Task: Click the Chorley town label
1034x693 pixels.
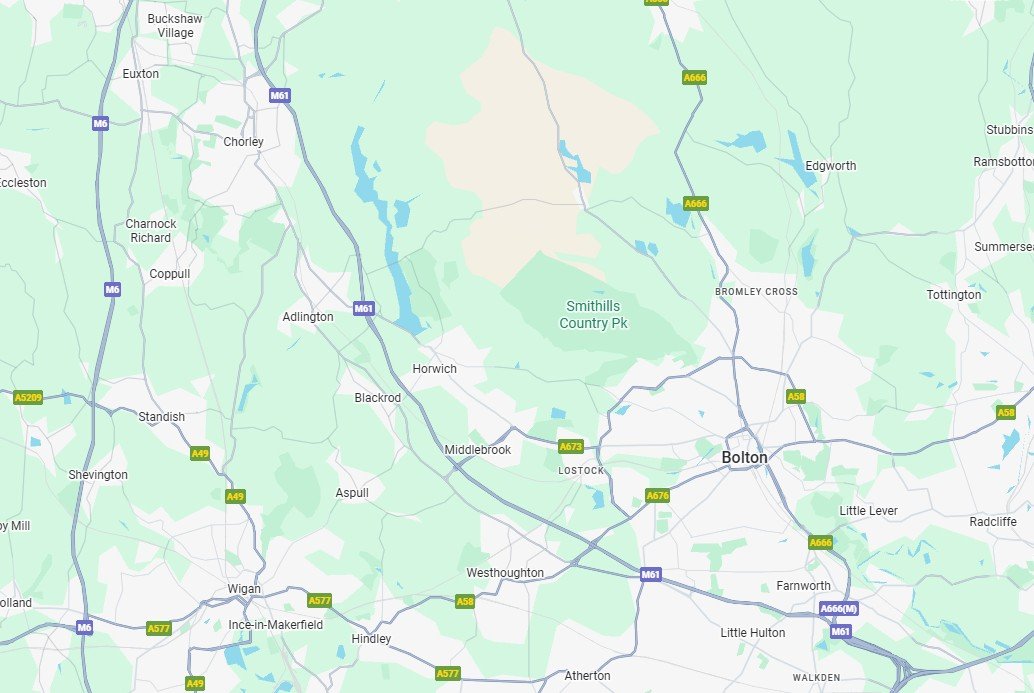Action: click(243, 142)
